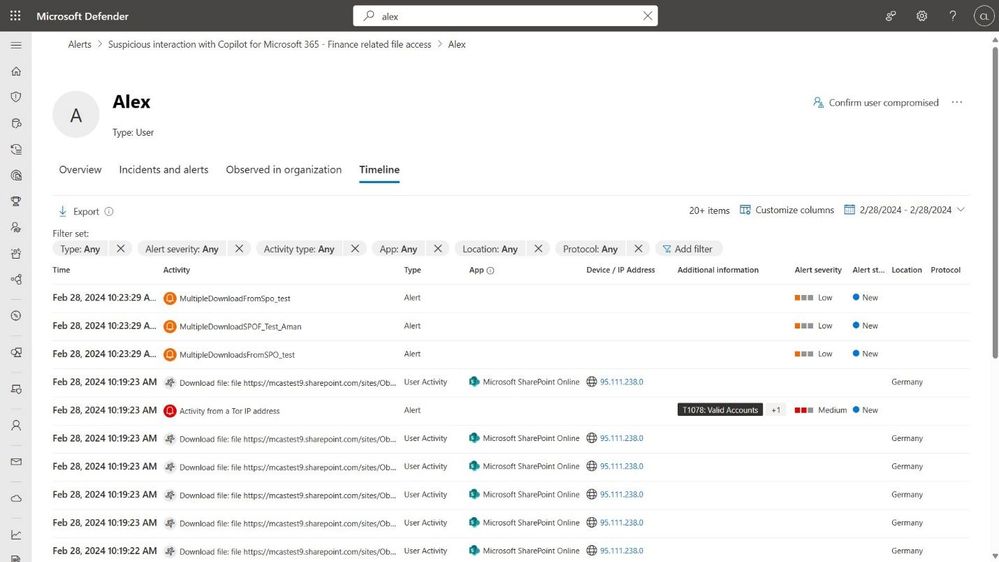Go to Home in the sidebar

16,71
